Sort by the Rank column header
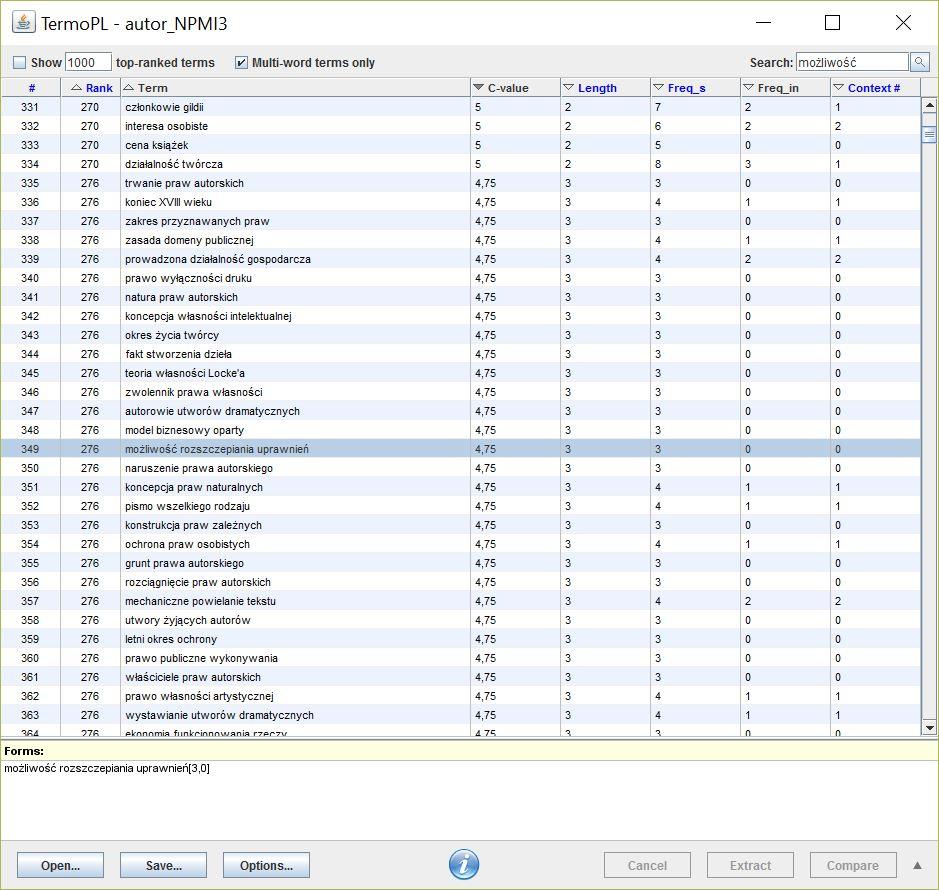Screen dimensions: 939x890 coord(91,87)
